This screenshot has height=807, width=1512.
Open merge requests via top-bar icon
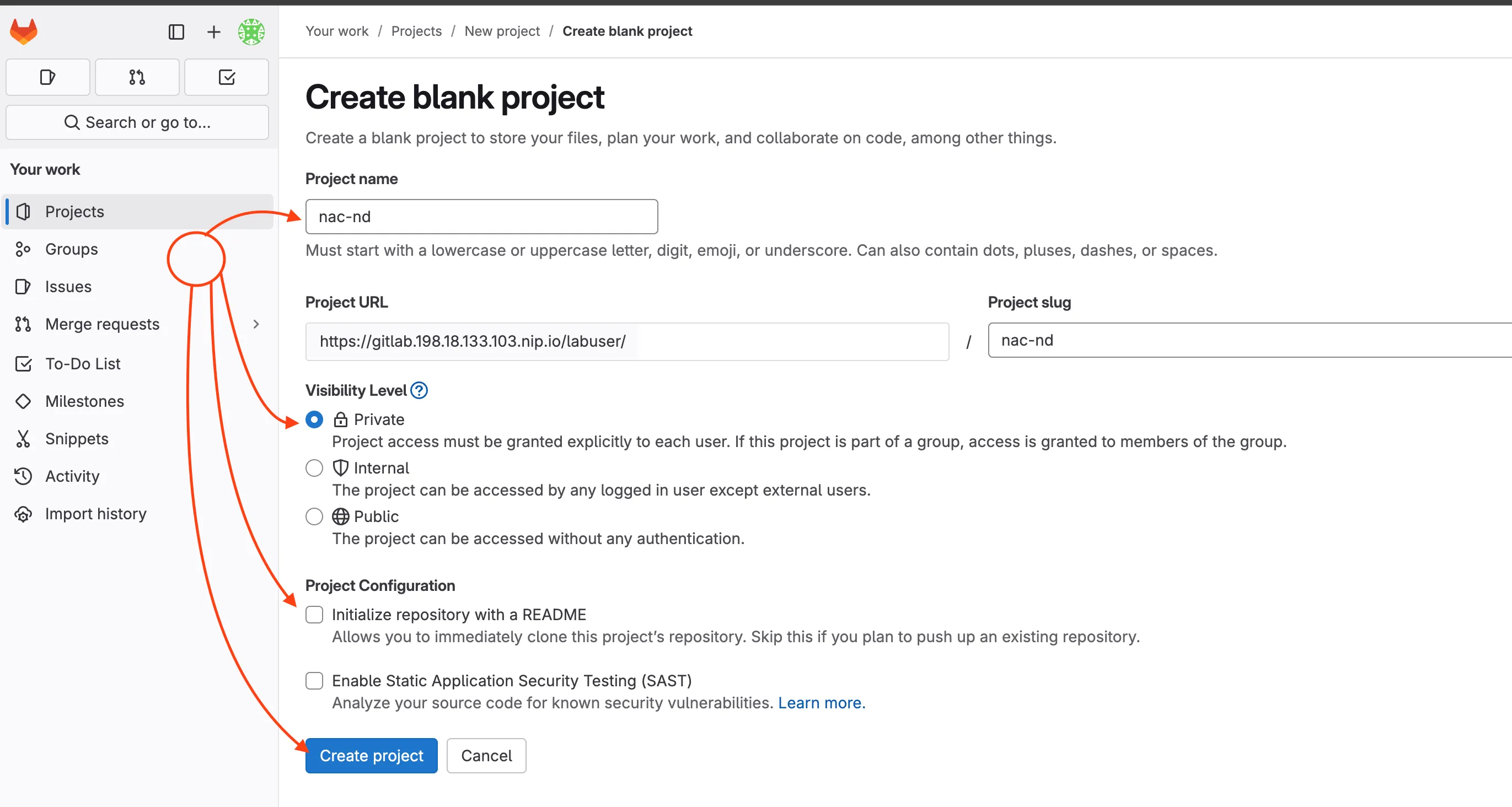click(137, 77)
